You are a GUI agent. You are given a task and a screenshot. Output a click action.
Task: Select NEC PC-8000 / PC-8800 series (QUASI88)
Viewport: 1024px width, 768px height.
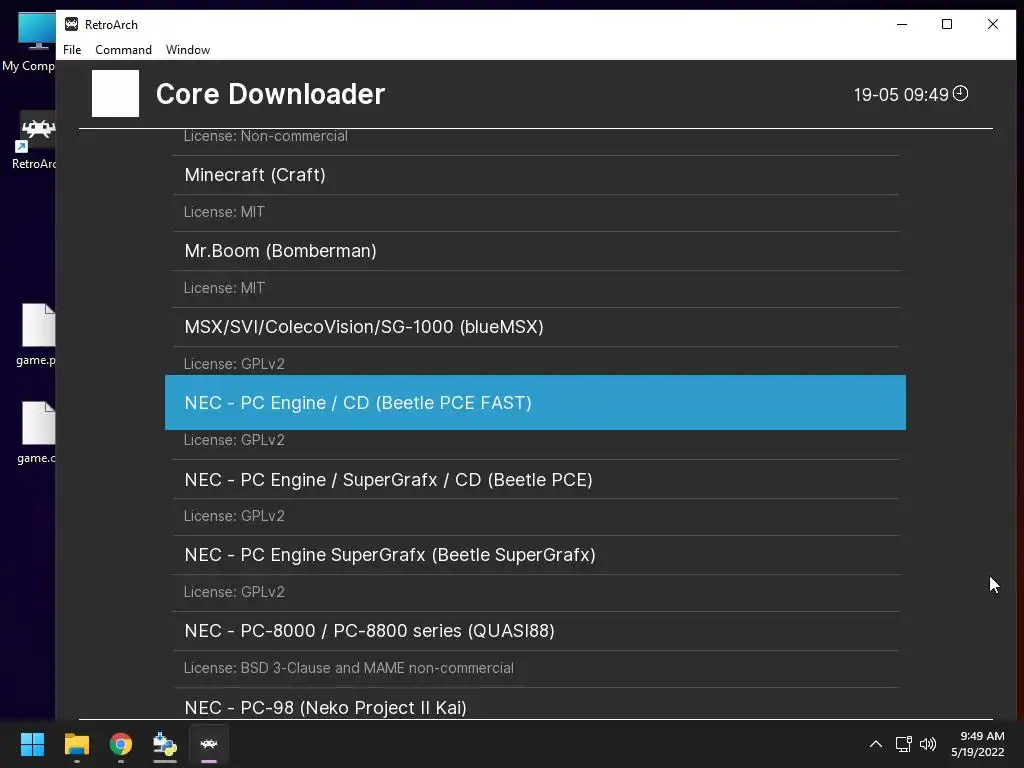(x=536, y=631)
